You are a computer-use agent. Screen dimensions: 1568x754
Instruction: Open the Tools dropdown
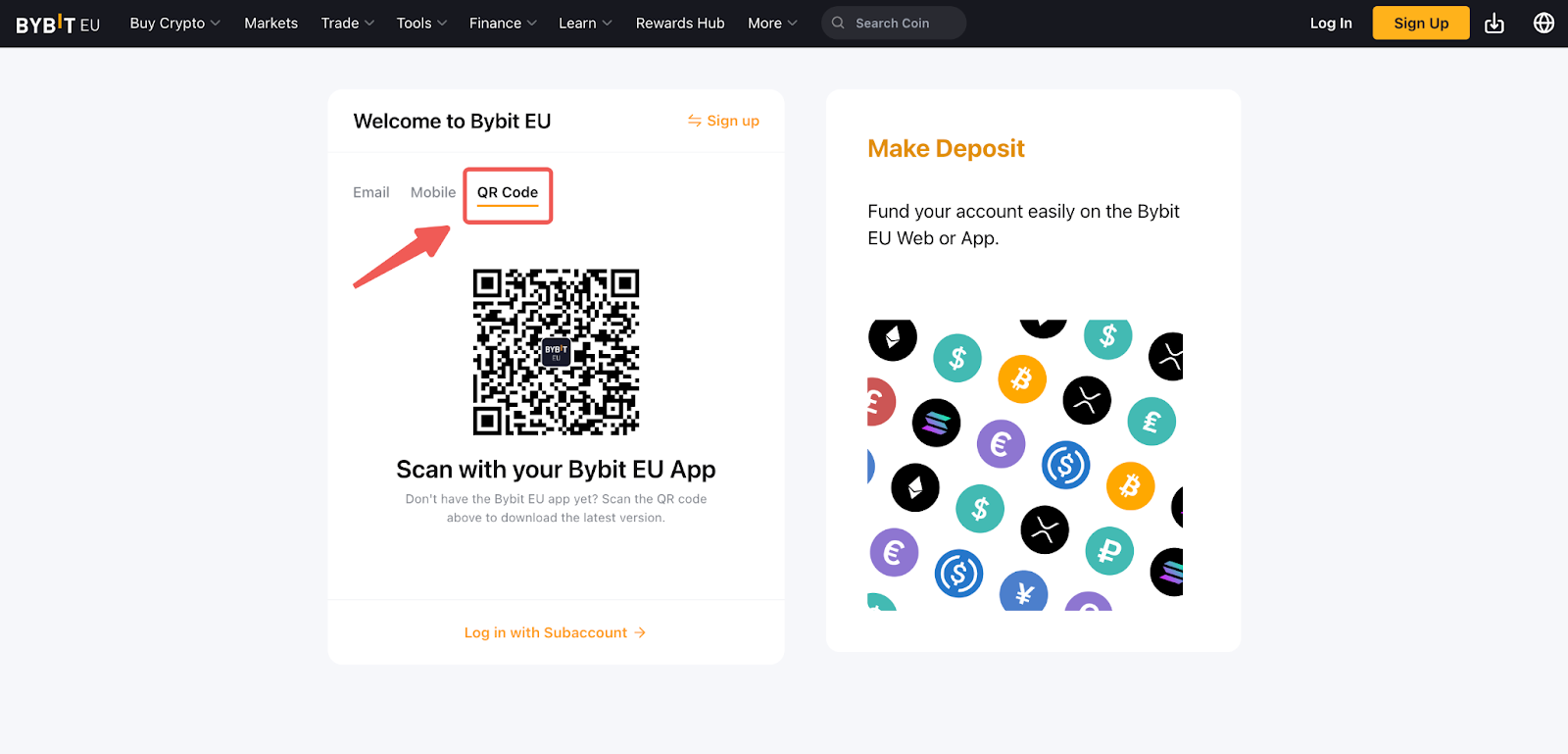(421, 24)
